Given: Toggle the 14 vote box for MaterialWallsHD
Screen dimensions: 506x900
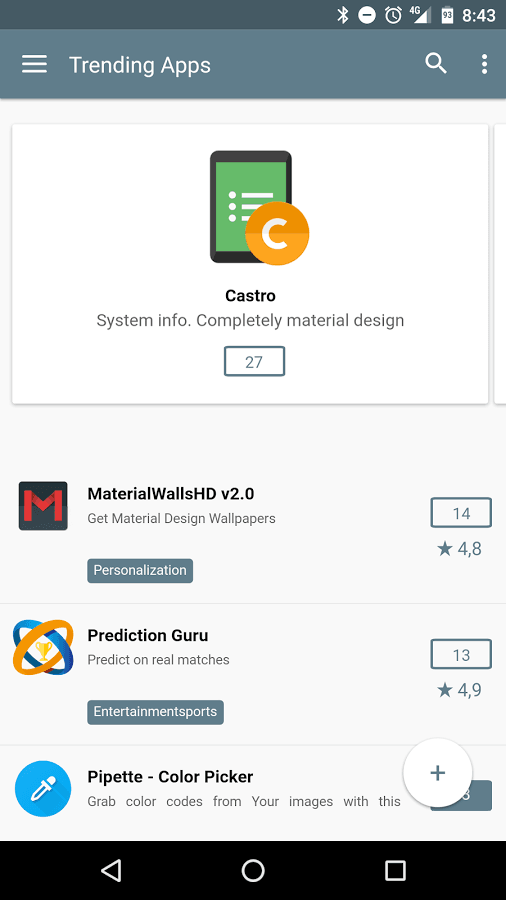Looking at the screenshot, I should (x=461, y=513).
